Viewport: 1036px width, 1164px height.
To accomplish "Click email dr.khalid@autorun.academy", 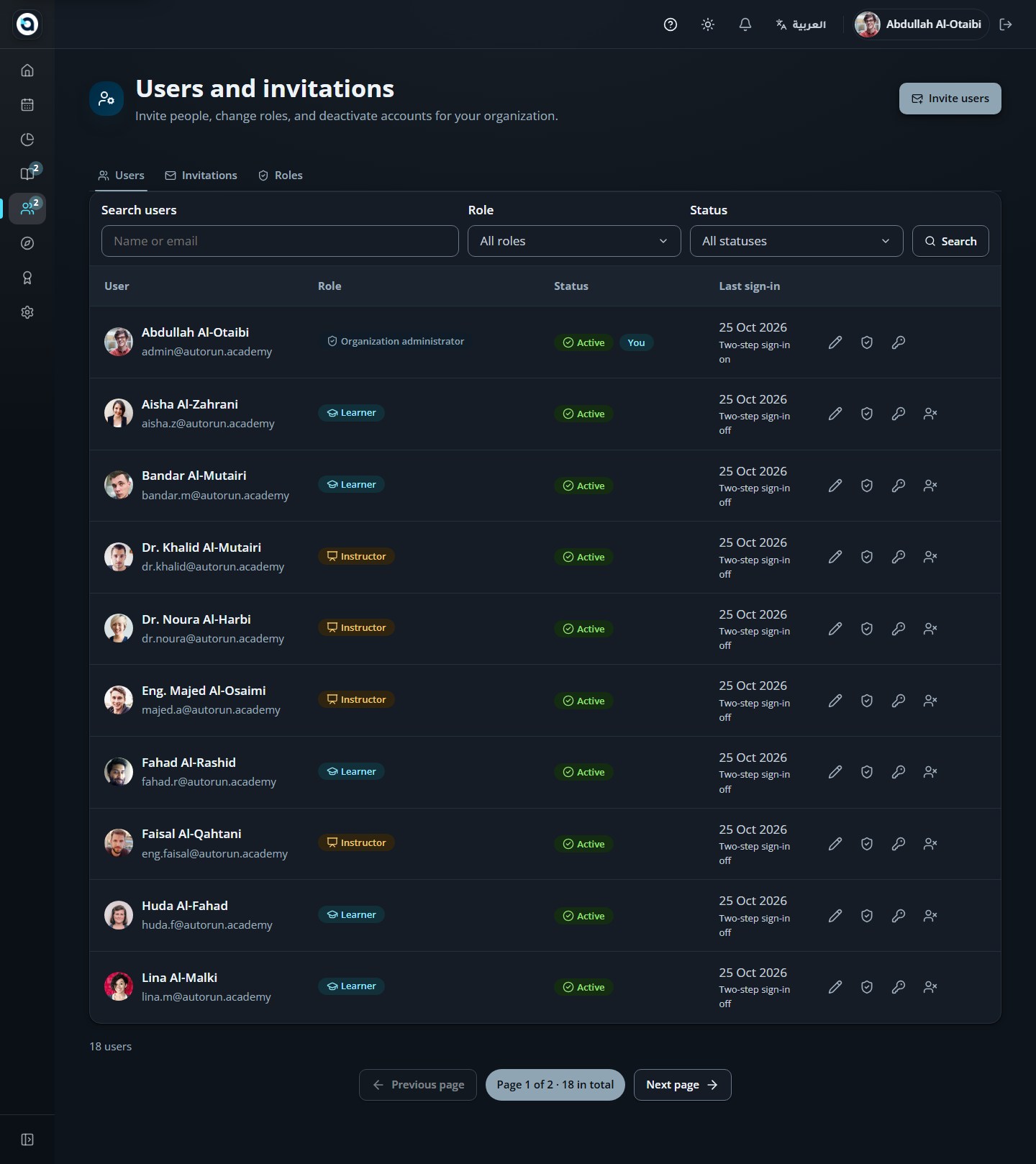I will click(213, 567).
